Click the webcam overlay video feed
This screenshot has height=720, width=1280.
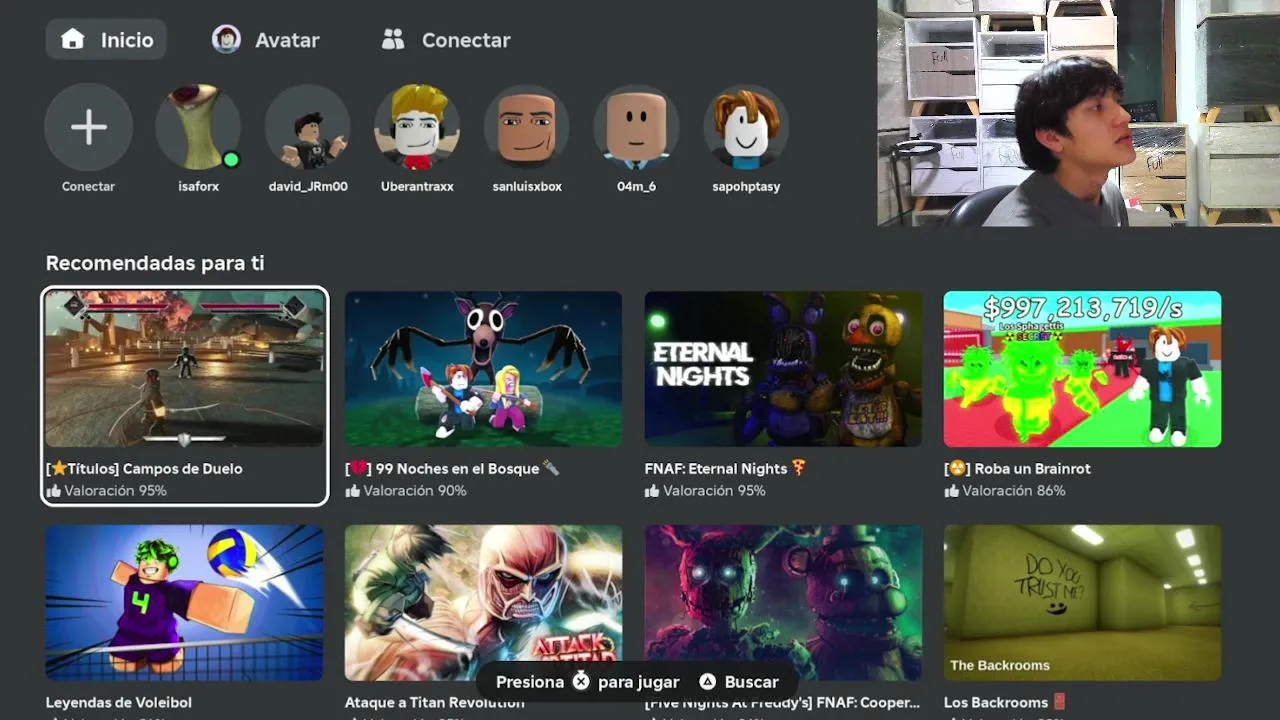tap(1079, 112)
